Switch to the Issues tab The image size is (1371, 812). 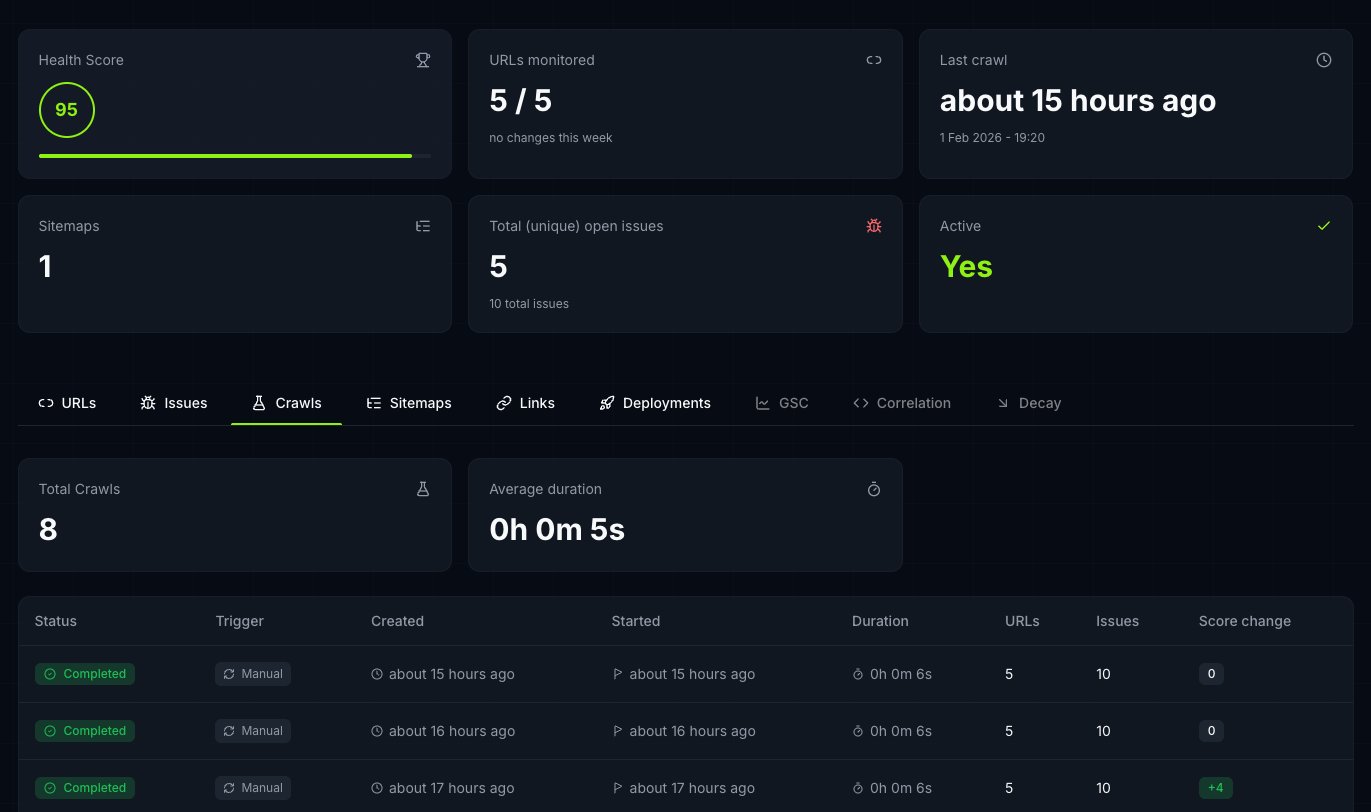pos(174,403)
